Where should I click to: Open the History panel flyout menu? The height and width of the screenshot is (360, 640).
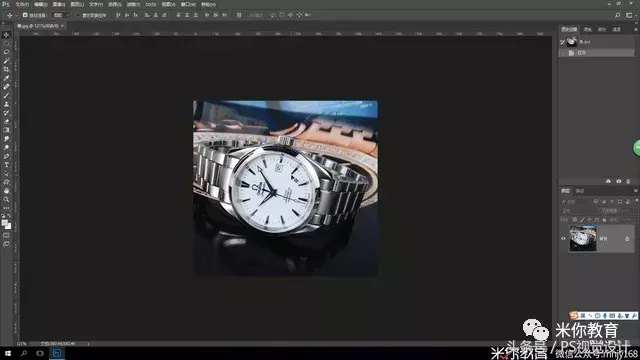(x=636, y=29)
